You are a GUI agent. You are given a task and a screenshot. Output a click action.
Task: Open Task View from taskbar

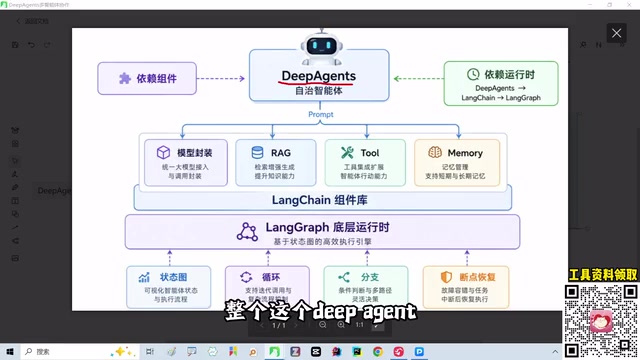click(x=150, y=351)
